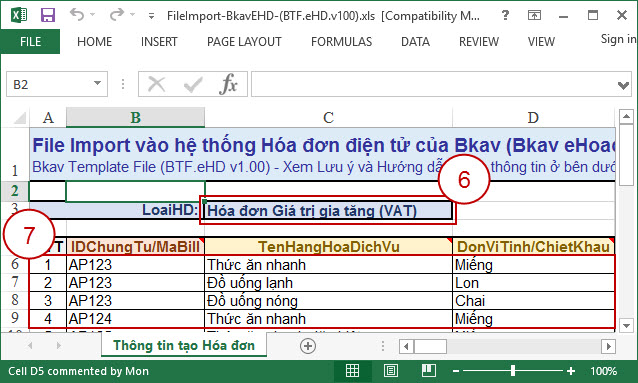Viewport: 638px width, 383px height.
Task: Expand the formula bar chevron
Action: pyautogui.click(x=623, y=85)
